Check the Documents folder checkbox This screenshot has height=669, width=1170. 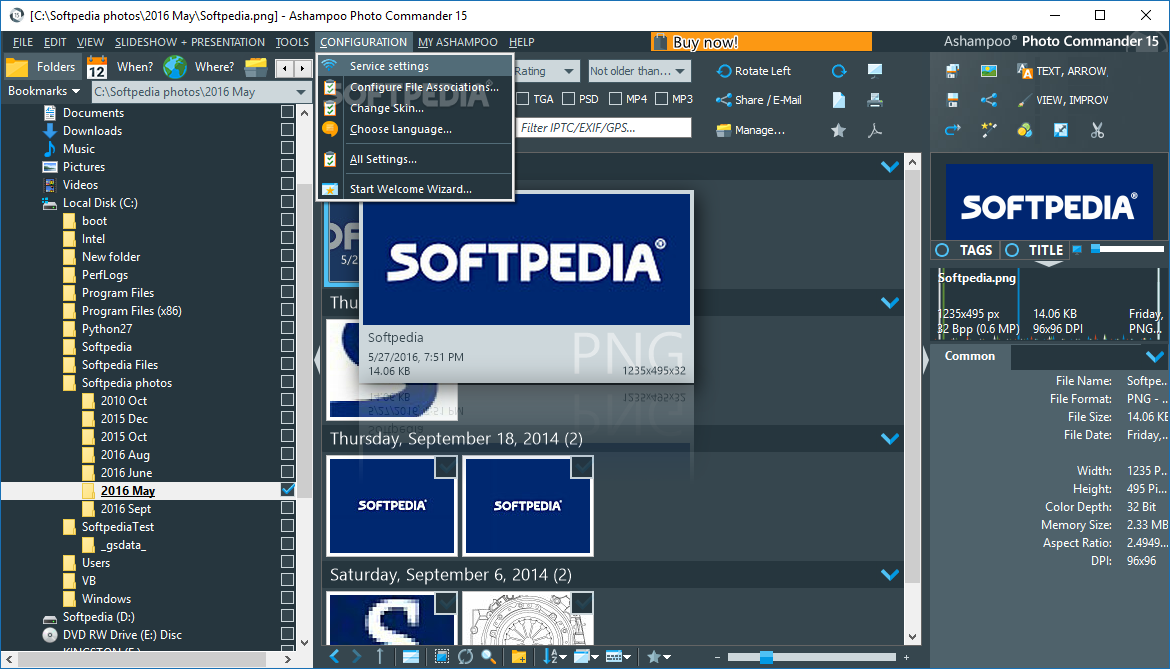pyautogui.click(x=287, y=112)
